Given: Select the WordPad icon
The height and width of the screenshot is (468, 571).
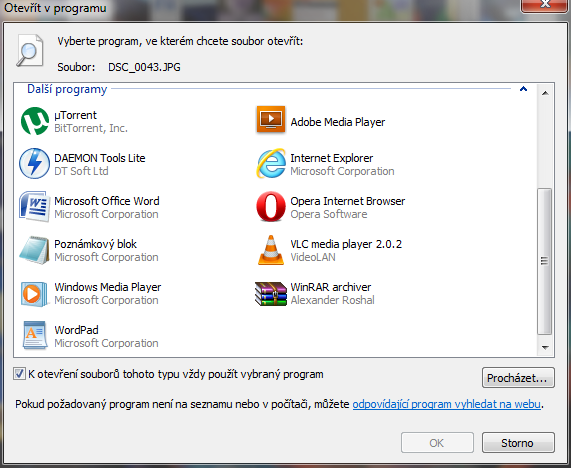Looking at the screenshot, I should [x=35, y=335].
